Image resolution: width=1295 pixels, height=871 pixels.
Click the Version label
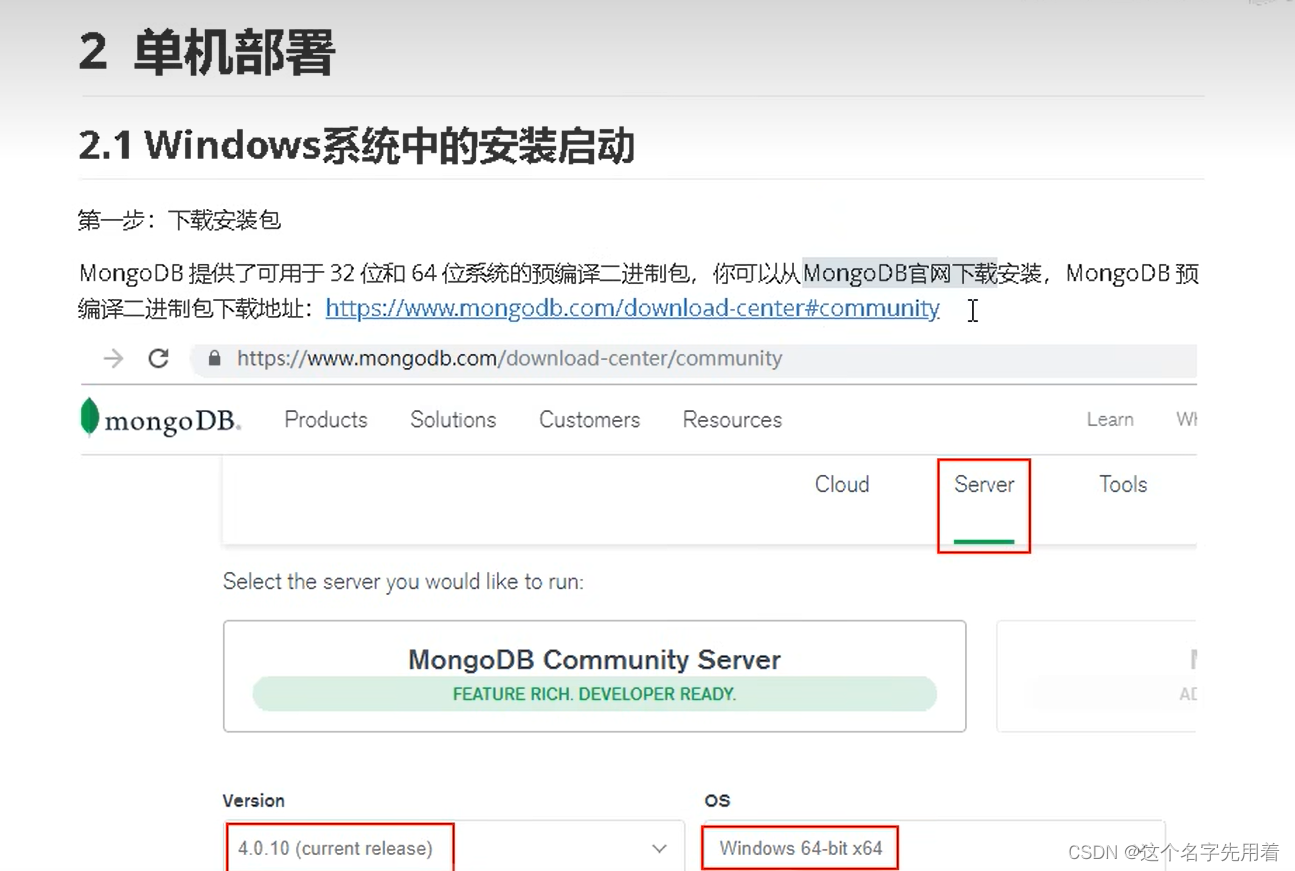click(x=253, y=800)
